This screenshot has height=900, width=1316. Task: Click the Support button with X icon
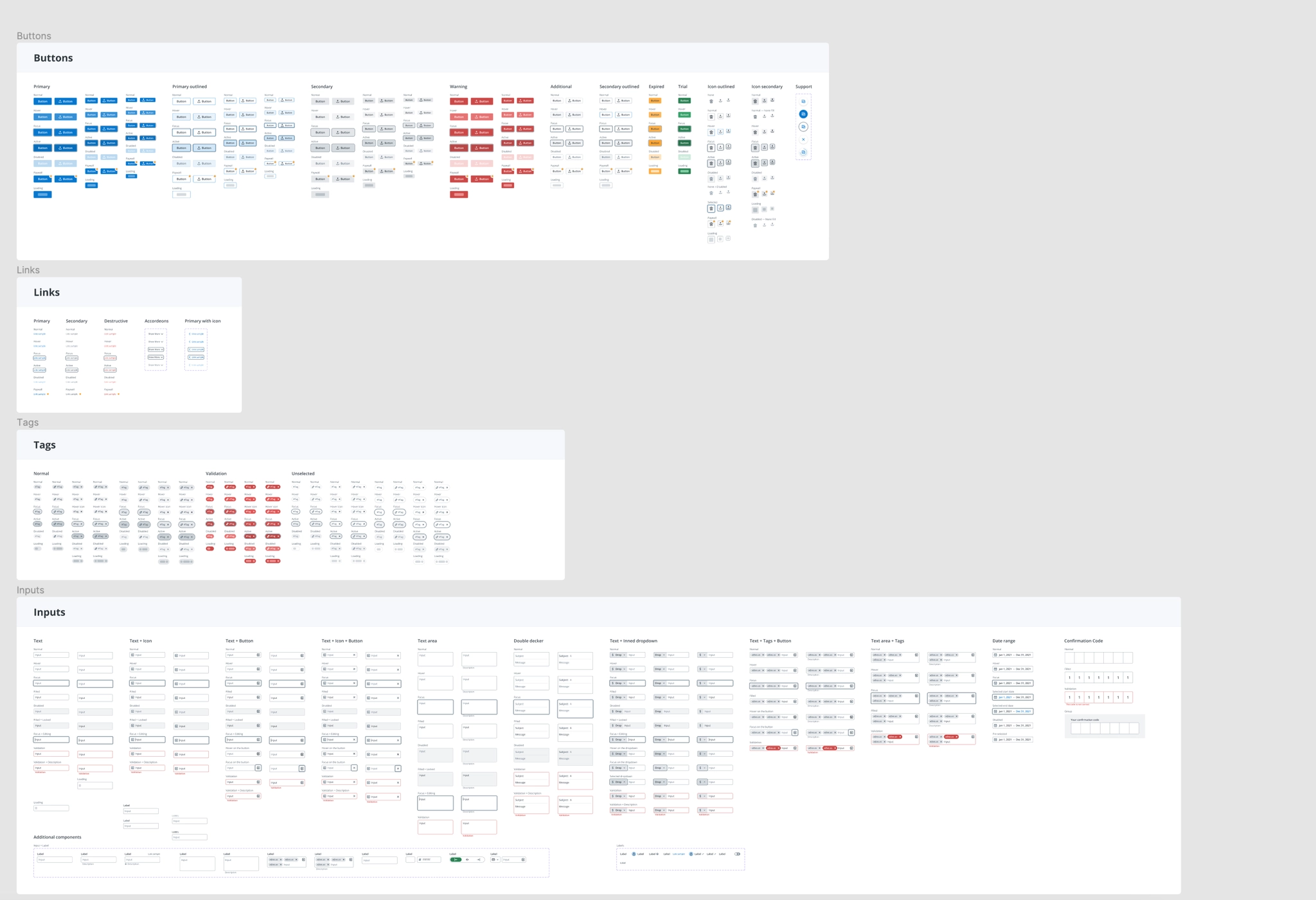pyautogui.click(x=803, y=139)
